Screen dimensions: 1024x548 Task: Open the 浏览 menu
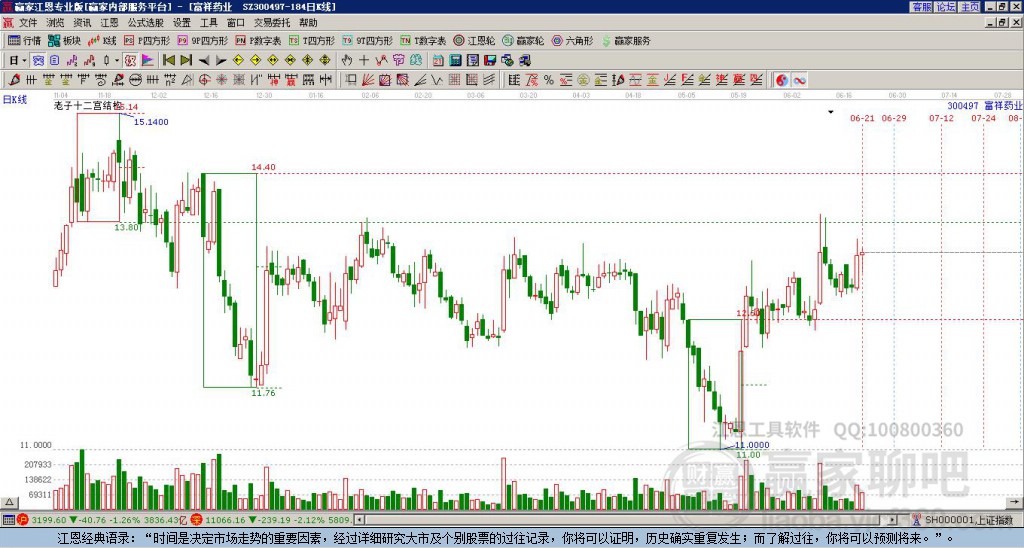[55, 23]
